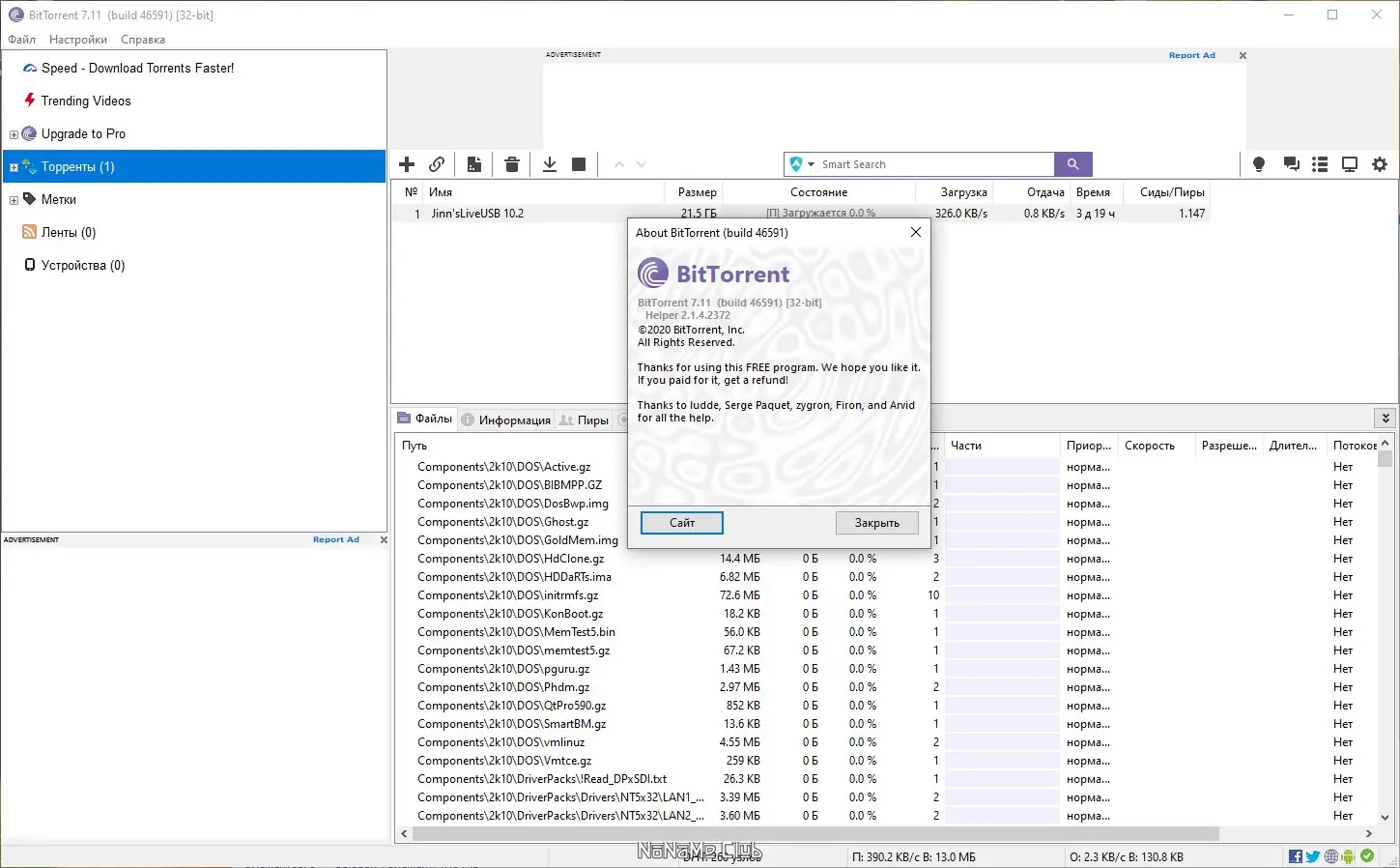Select Устройства (0) in the sidebar

(x=83, y=265)
